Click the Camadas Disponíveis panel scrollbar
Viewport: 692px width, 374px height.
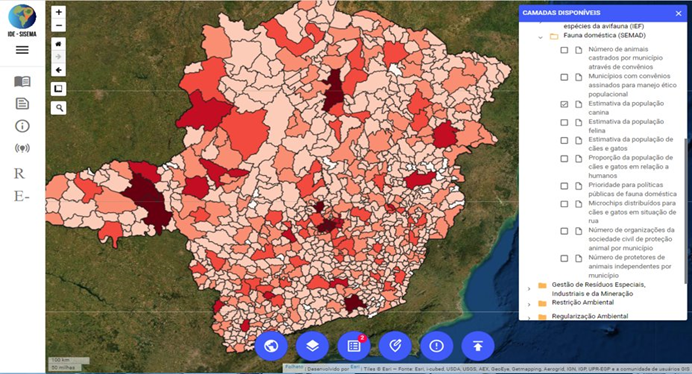coord(685,211)
